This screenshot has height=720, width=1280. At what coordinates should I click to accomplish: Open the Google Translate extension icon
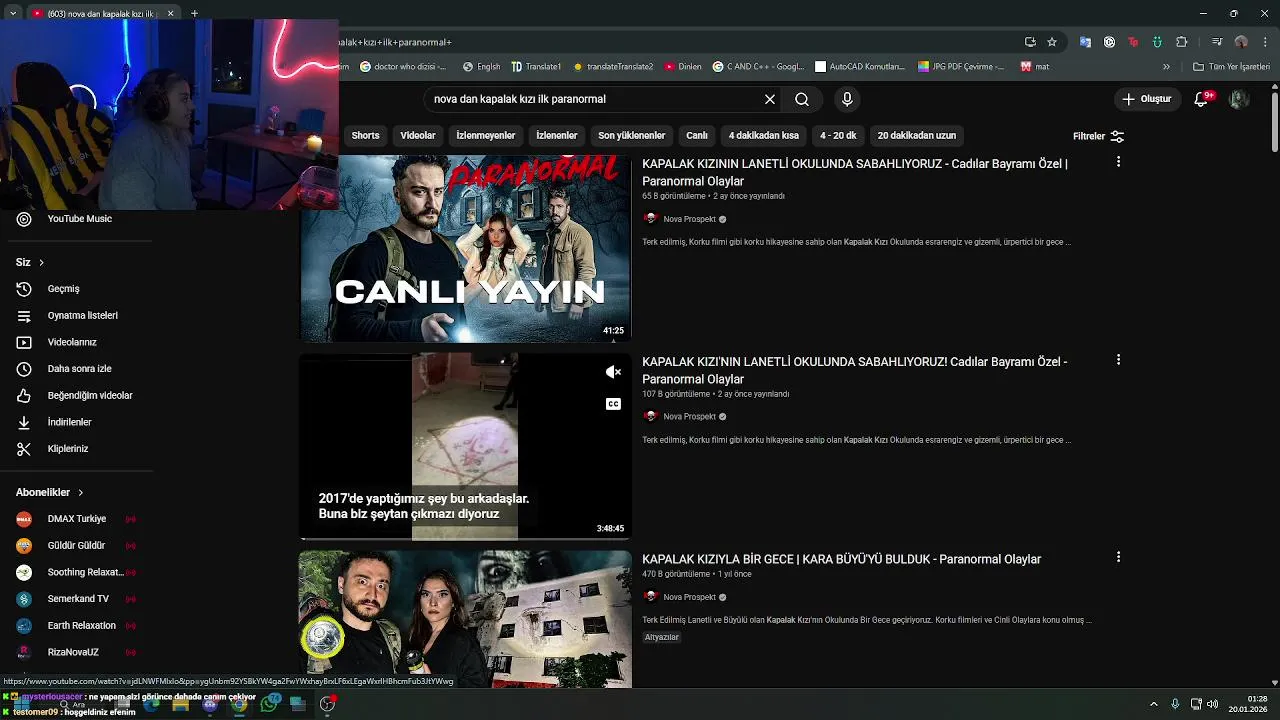coord(1085,42)
